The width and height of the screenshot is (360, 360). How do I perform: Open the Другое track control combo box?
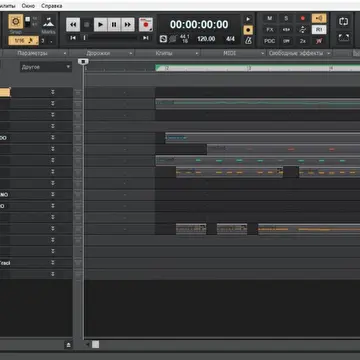(x=46, y=67)
